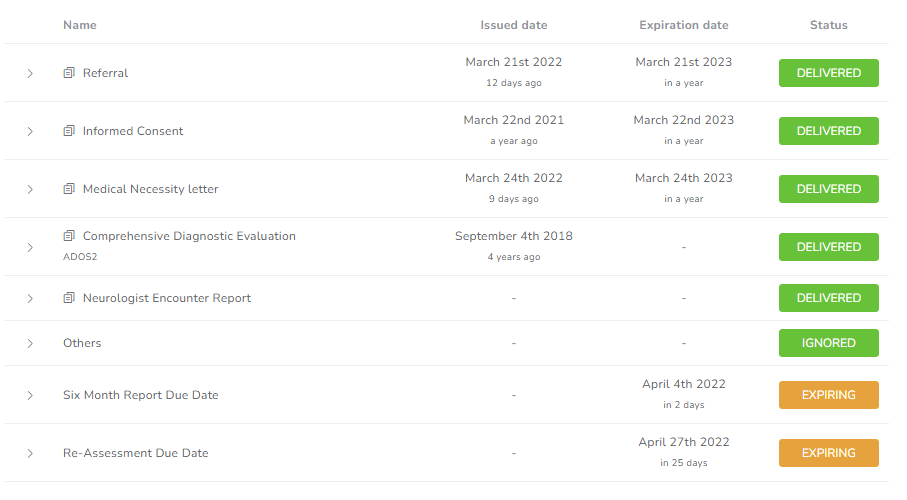
Task: Click the Comprehensive Diagnostic Evaluation document icon
Action: click(69, 236)
